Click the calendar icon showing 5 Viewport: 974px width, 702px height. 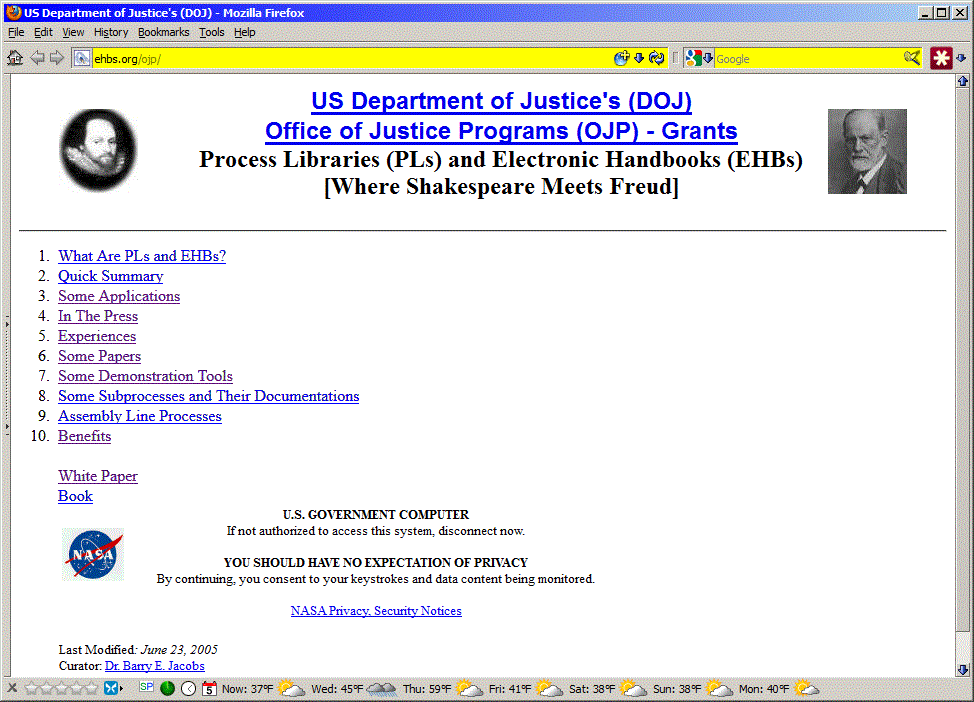209,688
